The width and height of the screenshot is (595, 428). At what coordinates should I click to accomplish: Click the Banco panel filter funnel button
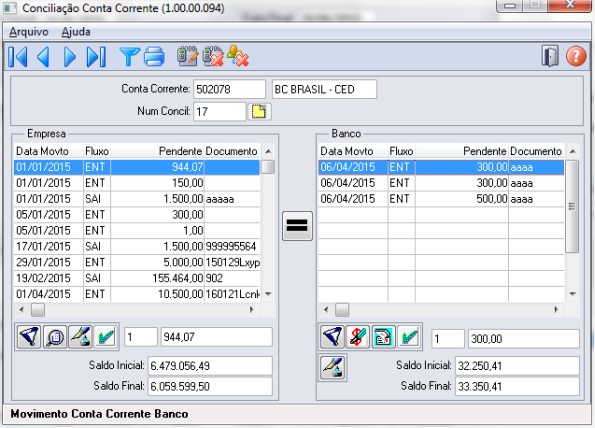click(x=332, y=337)
